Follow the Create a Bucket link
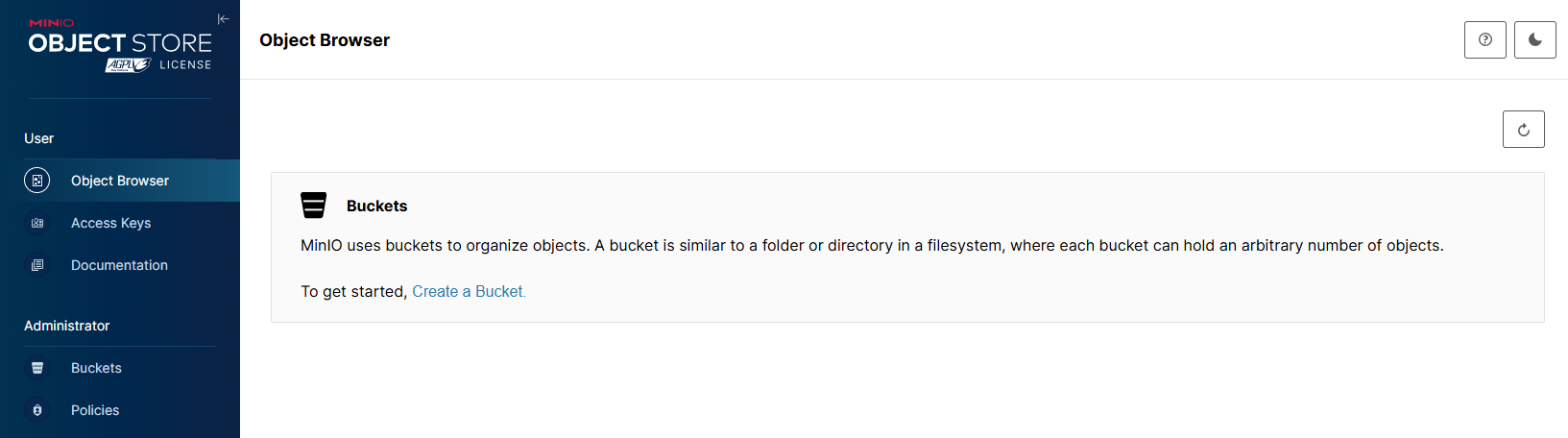The image size is (1568, 438). [469, 291]
